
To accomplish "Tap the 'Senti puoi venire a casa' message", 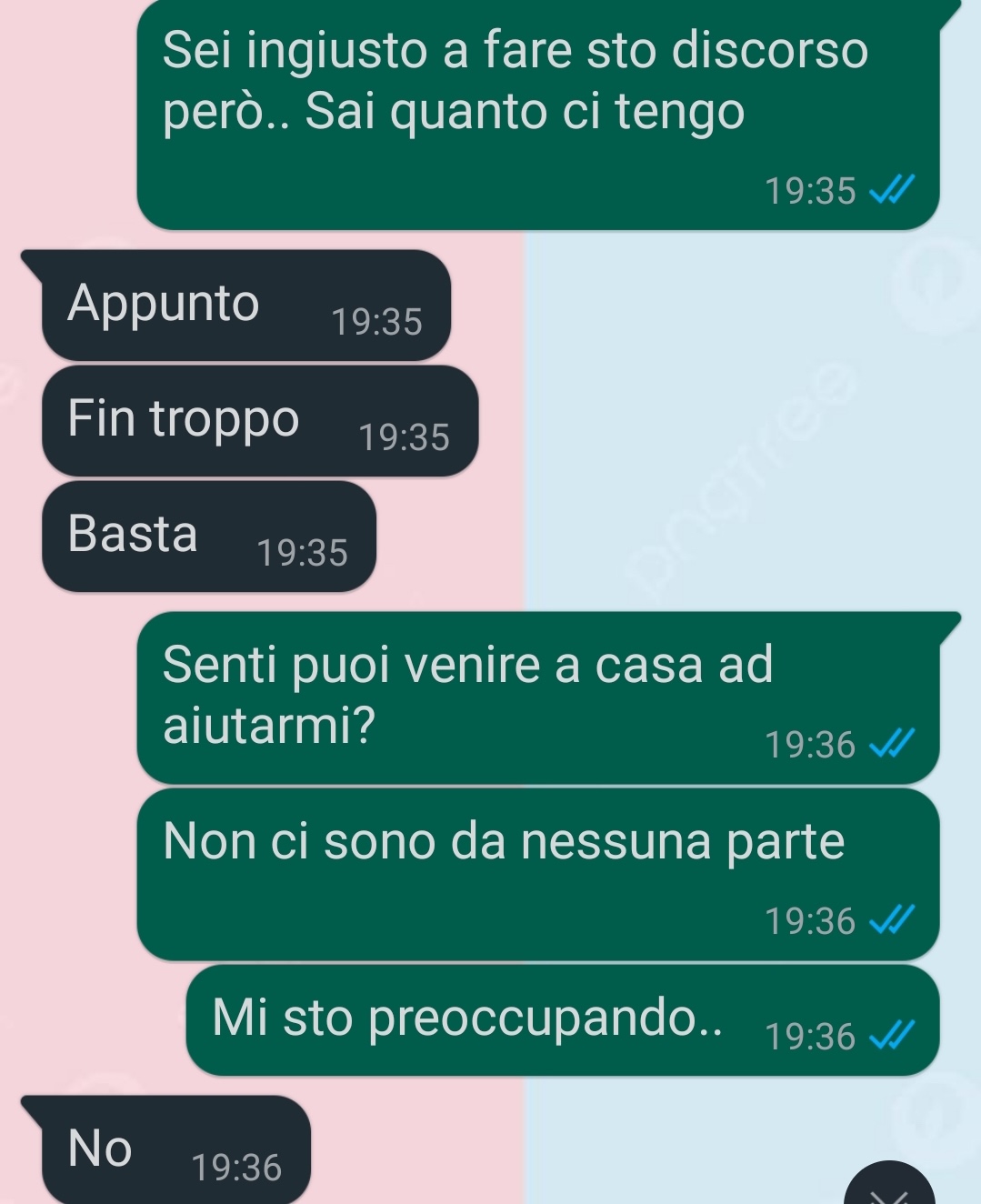I will [x=538, y=697].
